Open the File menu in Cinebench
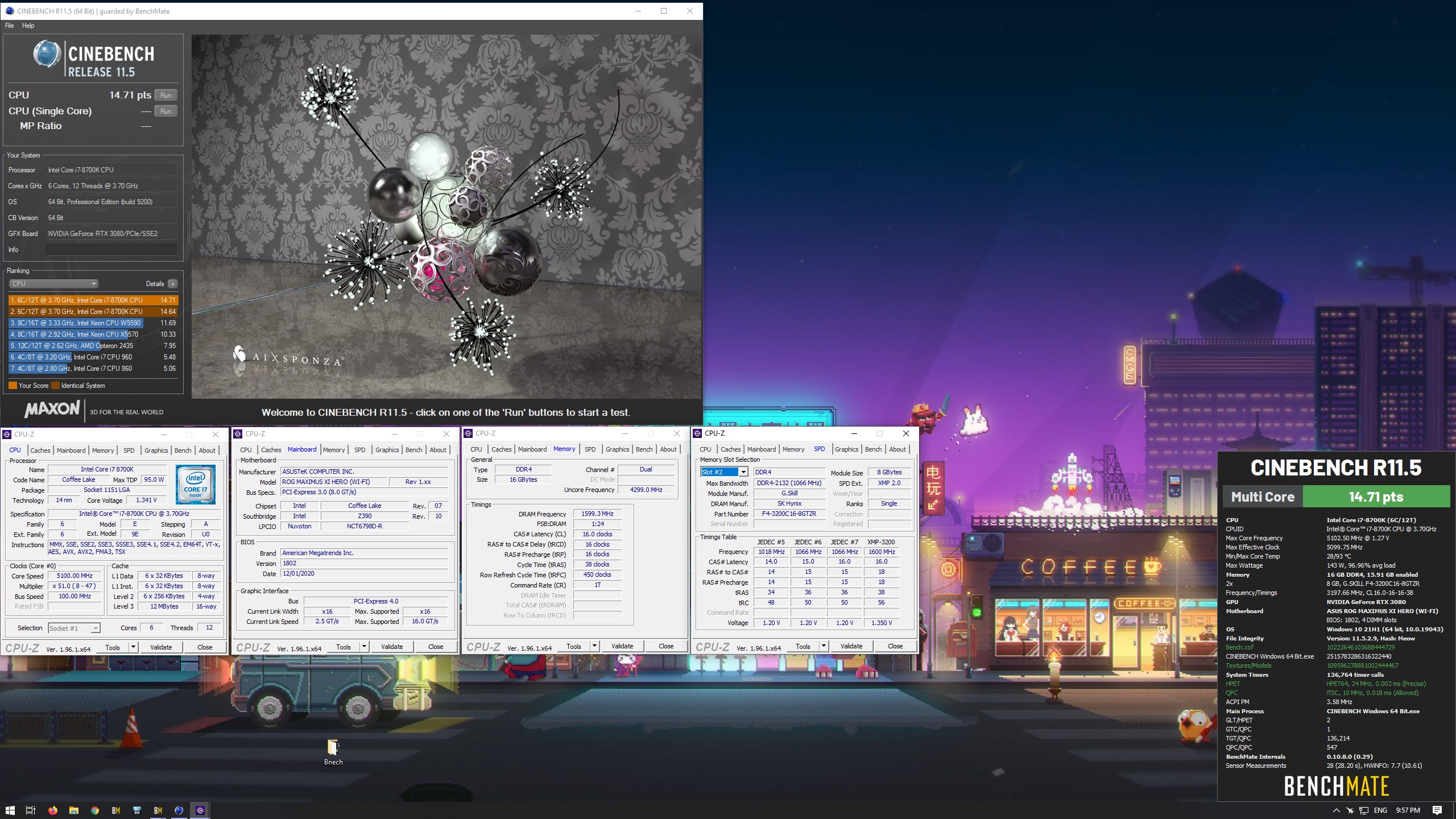This screenshot has width=1456, height=819. pyautogui.click(x=10, y=26)
